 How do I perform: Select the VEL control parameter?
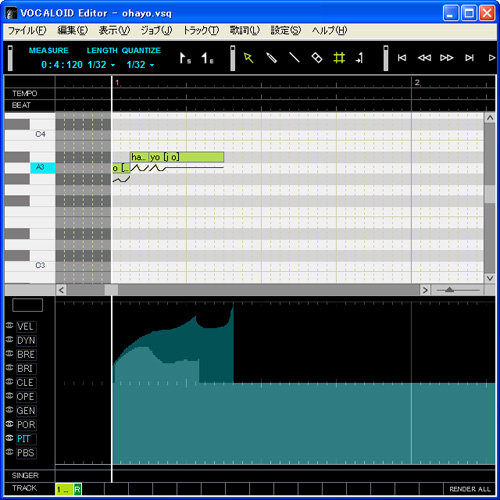[25, 326]
